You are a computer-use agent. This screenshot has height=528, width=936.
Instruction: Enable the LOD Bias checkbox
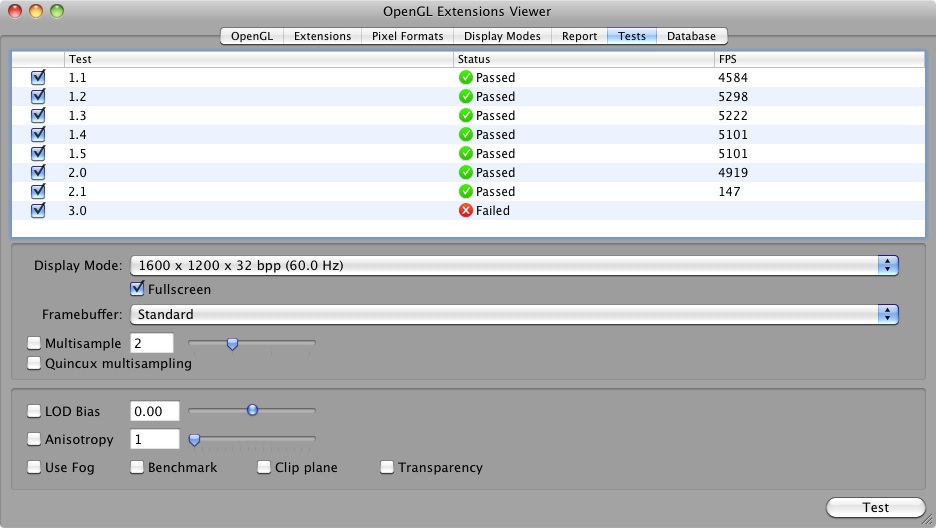pyautogui.click(x=34, y=411)
